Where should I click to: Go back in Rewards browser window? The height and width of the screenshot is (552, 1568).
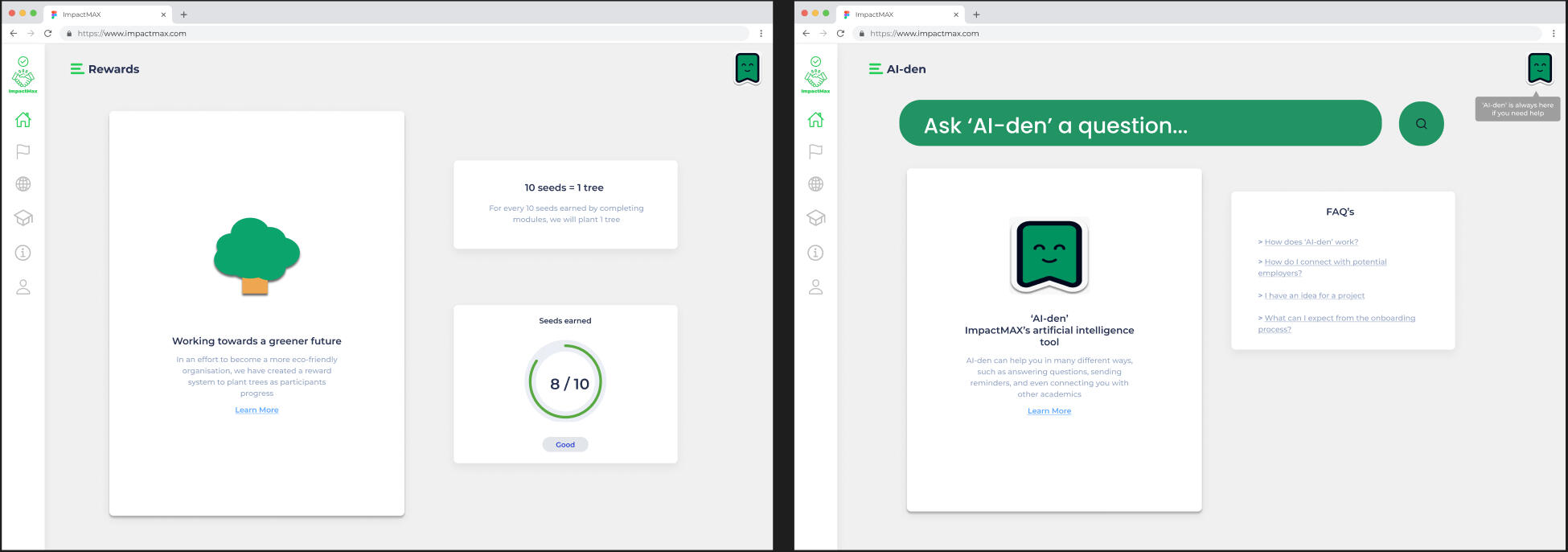pos(13,34)
